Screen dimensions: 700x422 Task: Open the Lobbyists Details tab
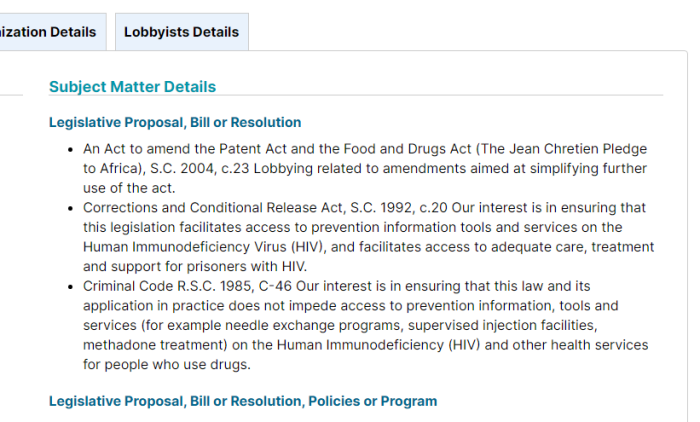(182, 32)
